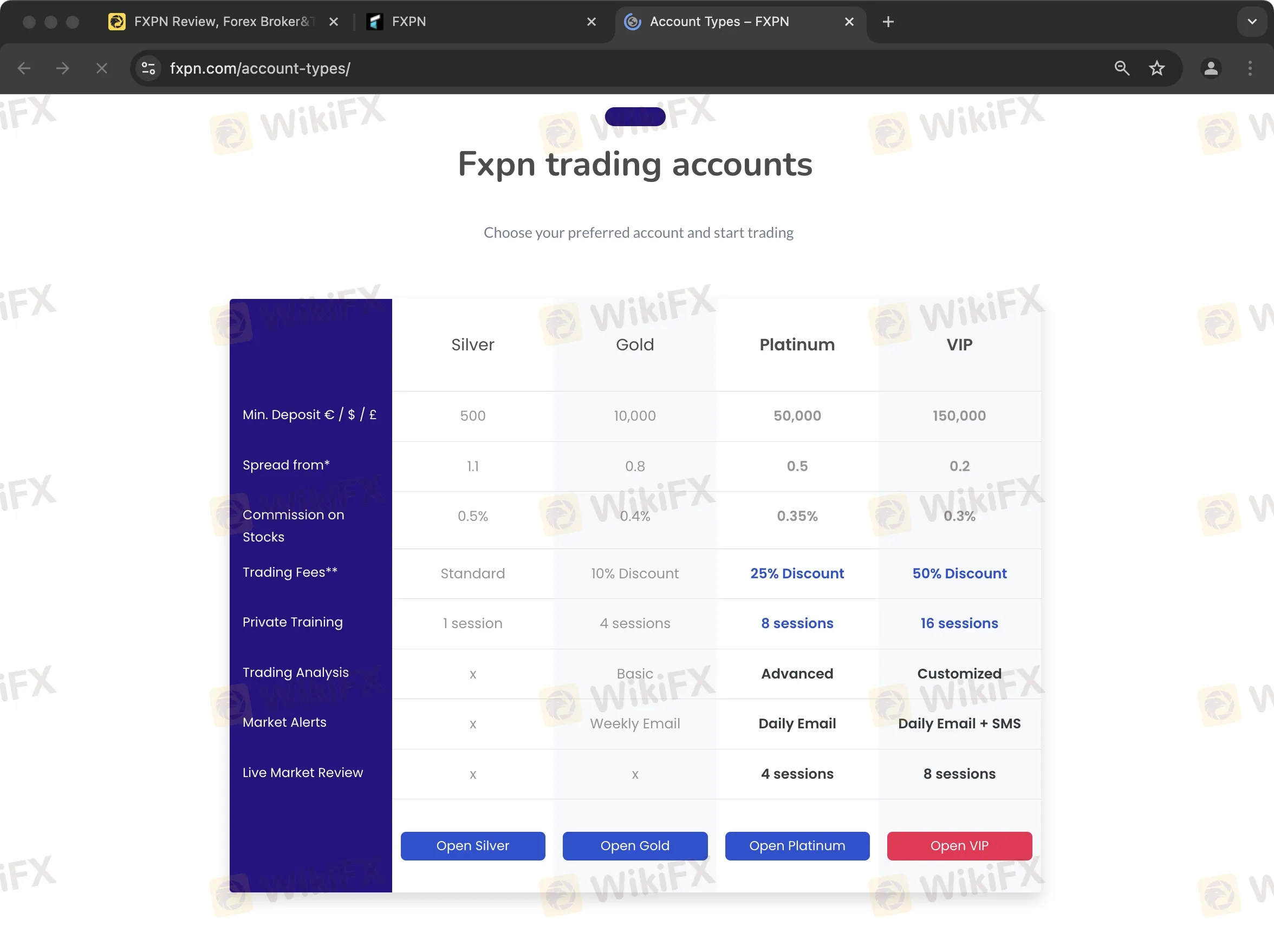Open VIP account registration
Viewport: 1274px width, 952px height.
tap(959, 846)
